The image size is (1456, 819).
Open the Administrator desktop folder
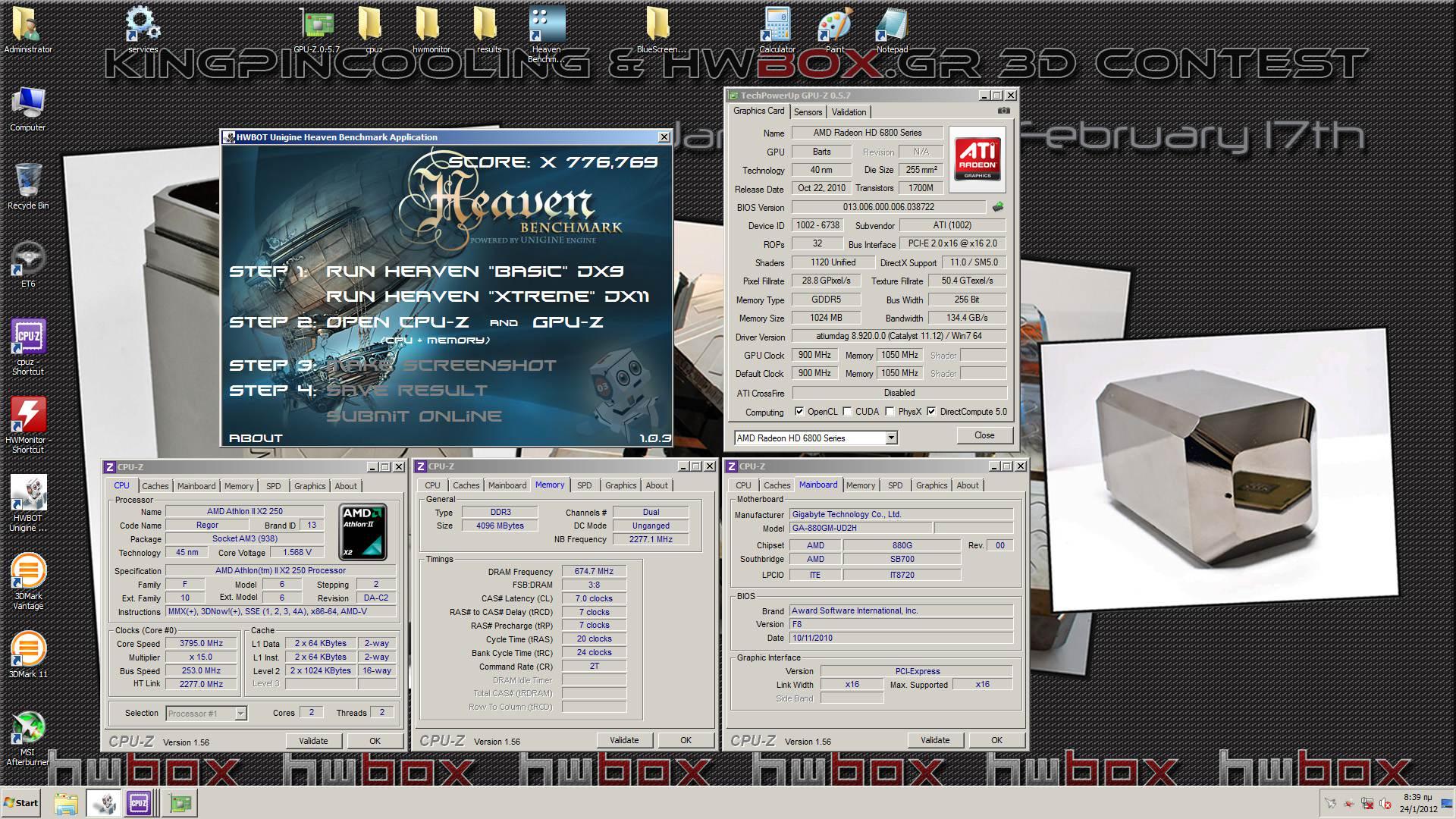[28, 29]
